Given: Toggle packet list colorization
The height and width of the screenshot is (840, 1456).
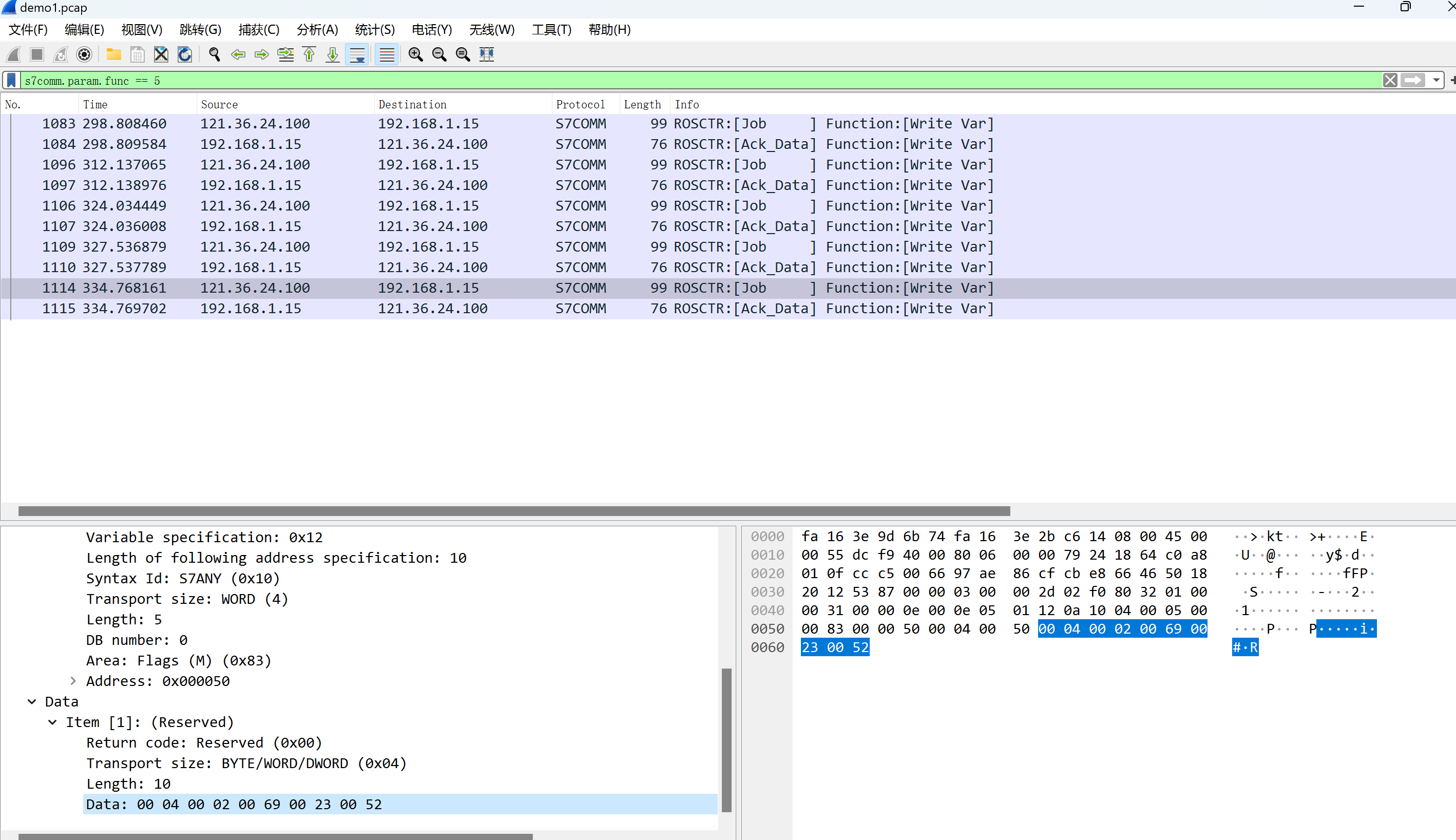Looking at the screenshot, I should coord(387,54).
